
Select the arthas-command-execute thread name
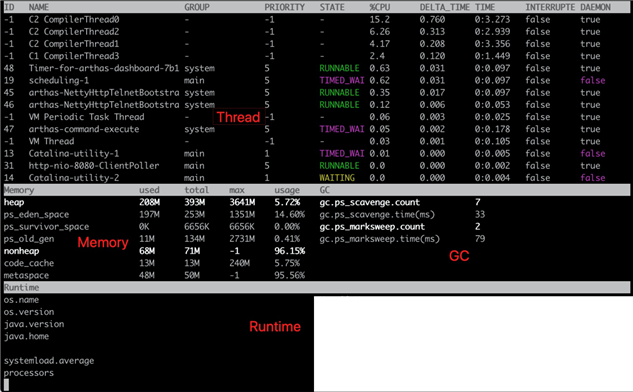pos(84,129)
